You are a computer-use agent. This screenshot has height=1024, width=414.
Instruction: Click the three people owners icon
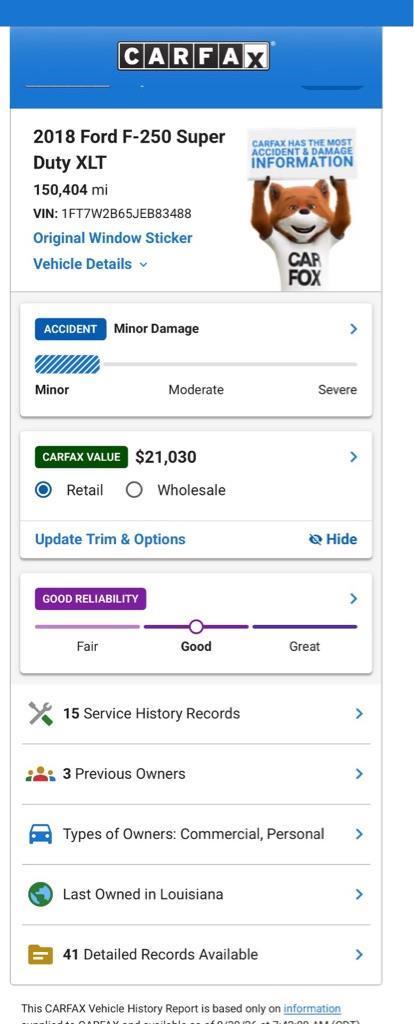pyautogui.click(x=40, y=774)
